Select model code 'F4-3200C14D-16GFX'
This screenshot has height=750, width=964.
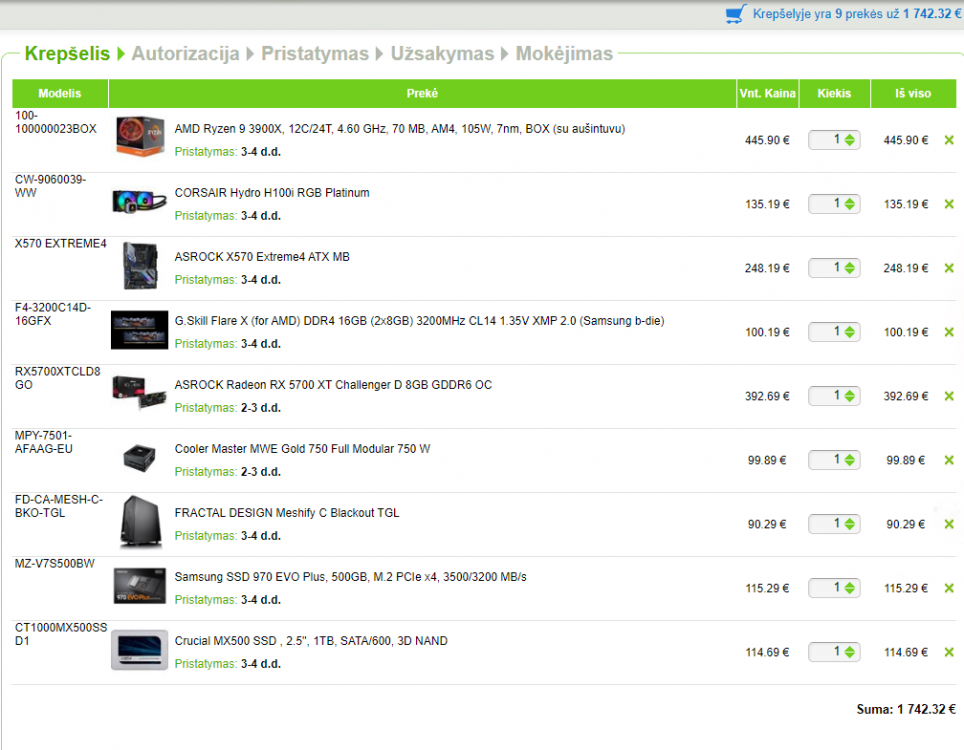tap(53, 314)
